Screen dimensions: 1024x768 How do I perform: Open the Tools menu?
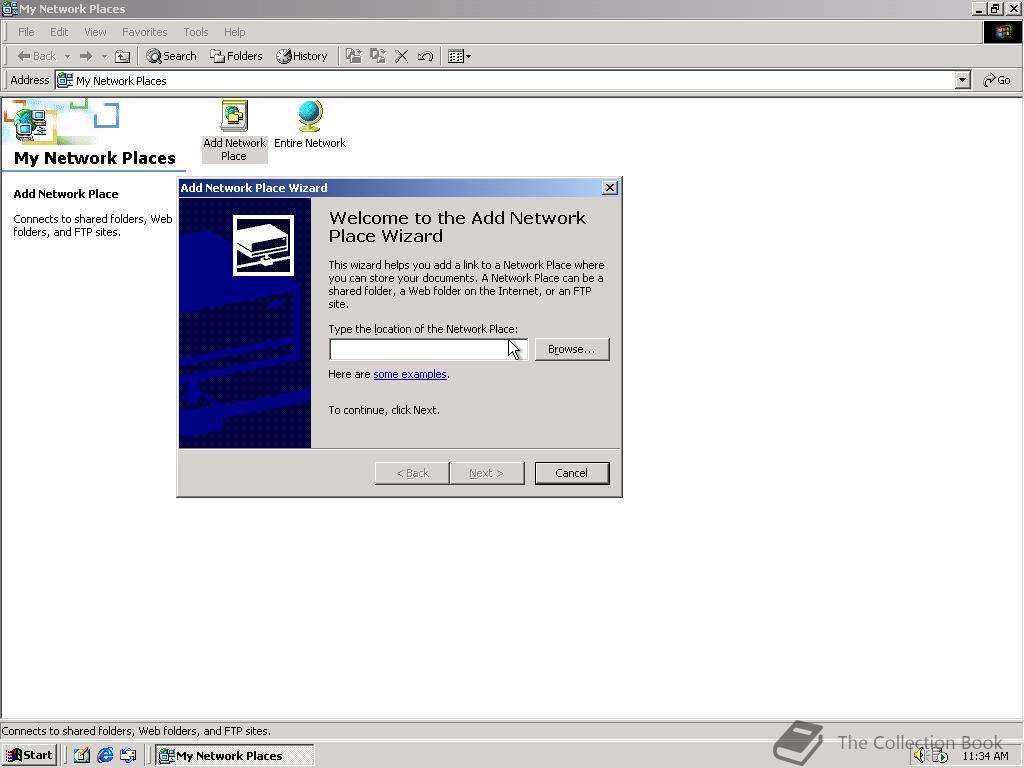195,32
